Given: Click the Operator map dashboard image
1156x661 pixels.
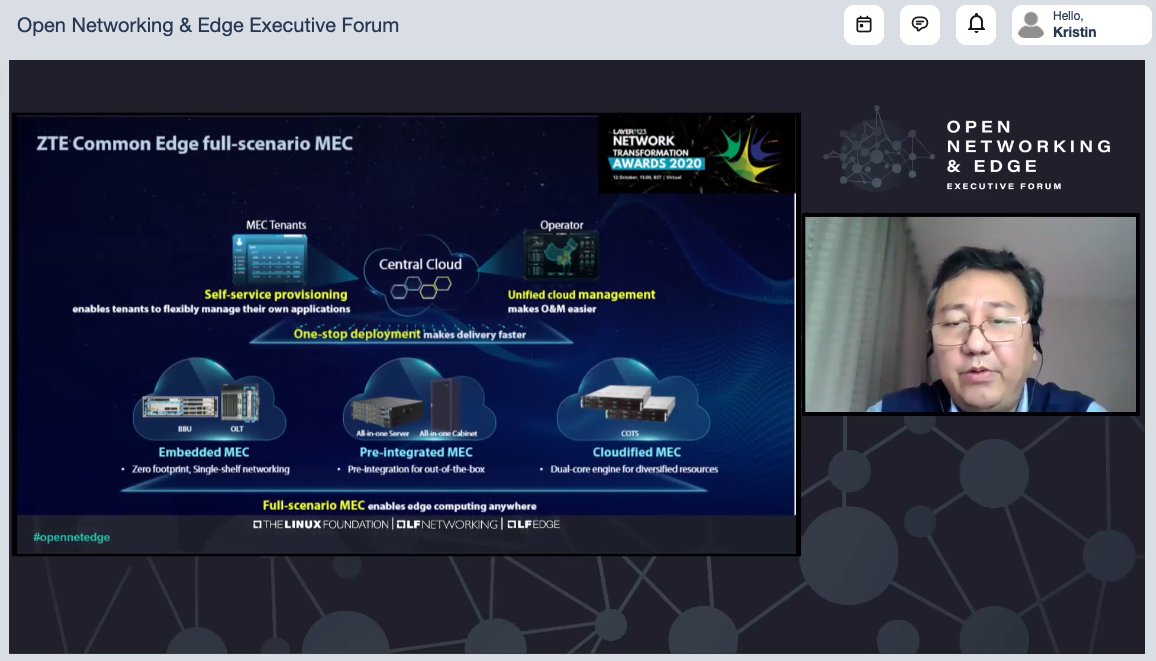Looking at the screenshot, I should click(561, 255).
